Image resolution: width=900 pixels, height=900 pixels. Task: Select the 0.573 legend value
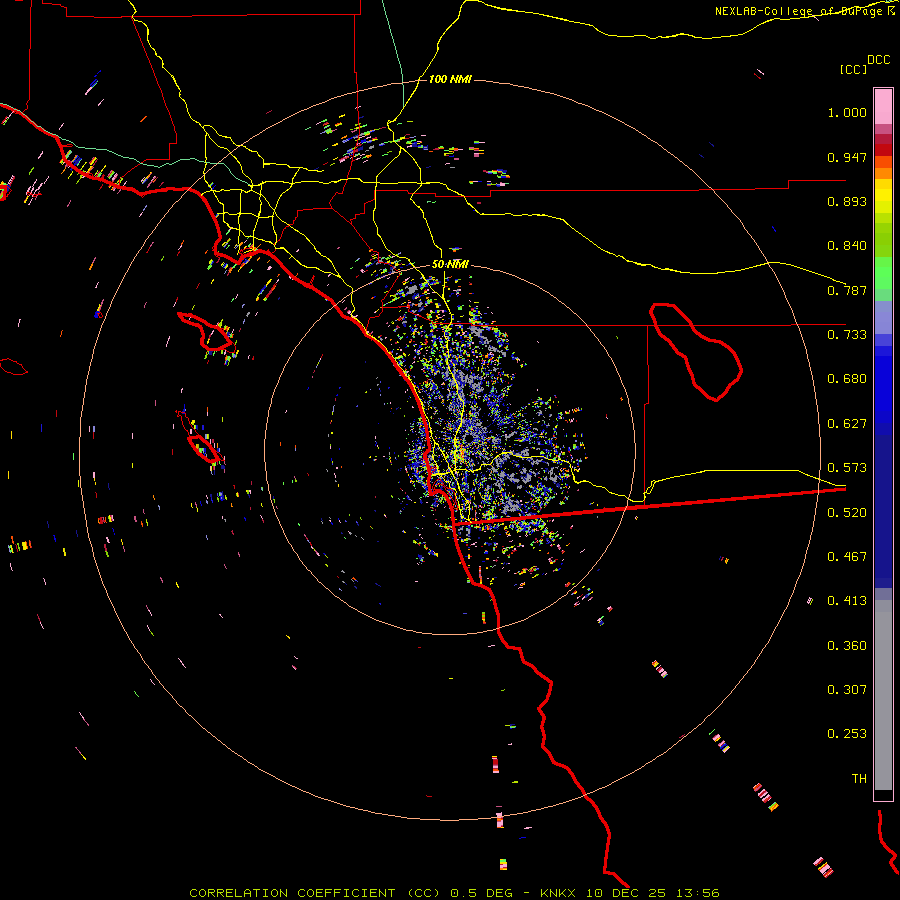[x=847, y=468]
